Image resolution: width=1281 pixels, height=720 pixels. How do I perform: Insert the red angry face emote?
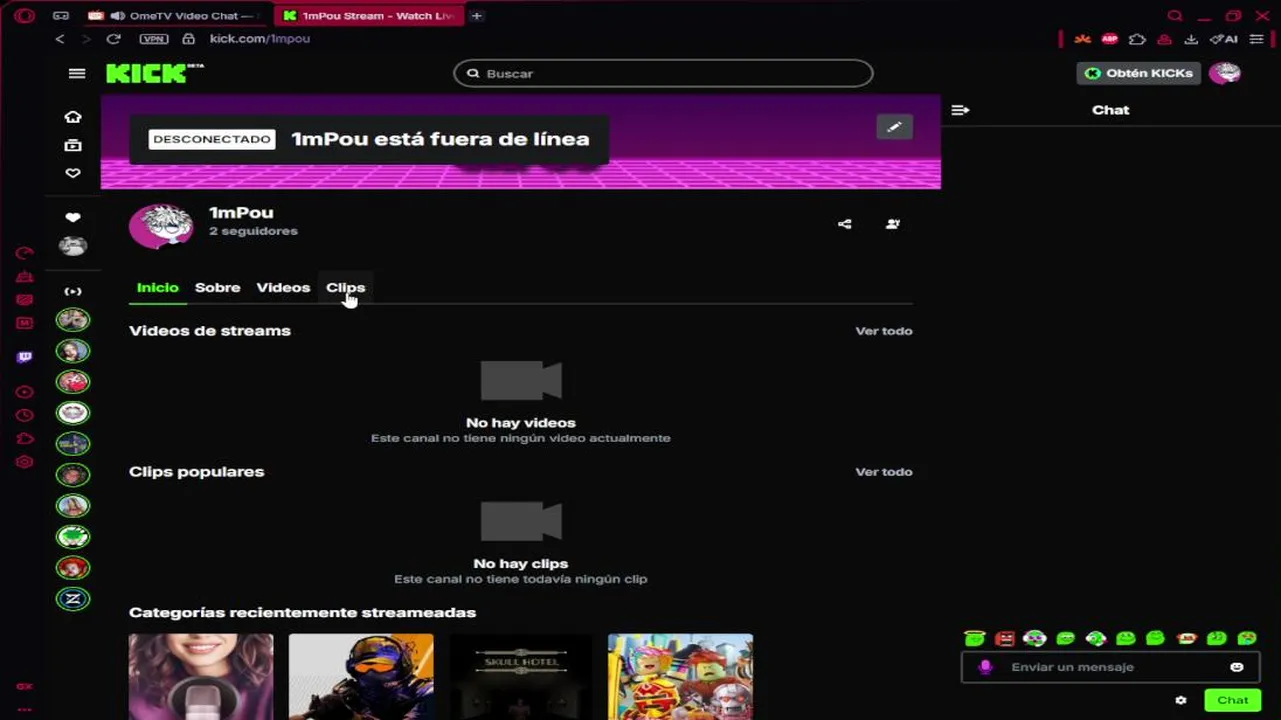1005,638
